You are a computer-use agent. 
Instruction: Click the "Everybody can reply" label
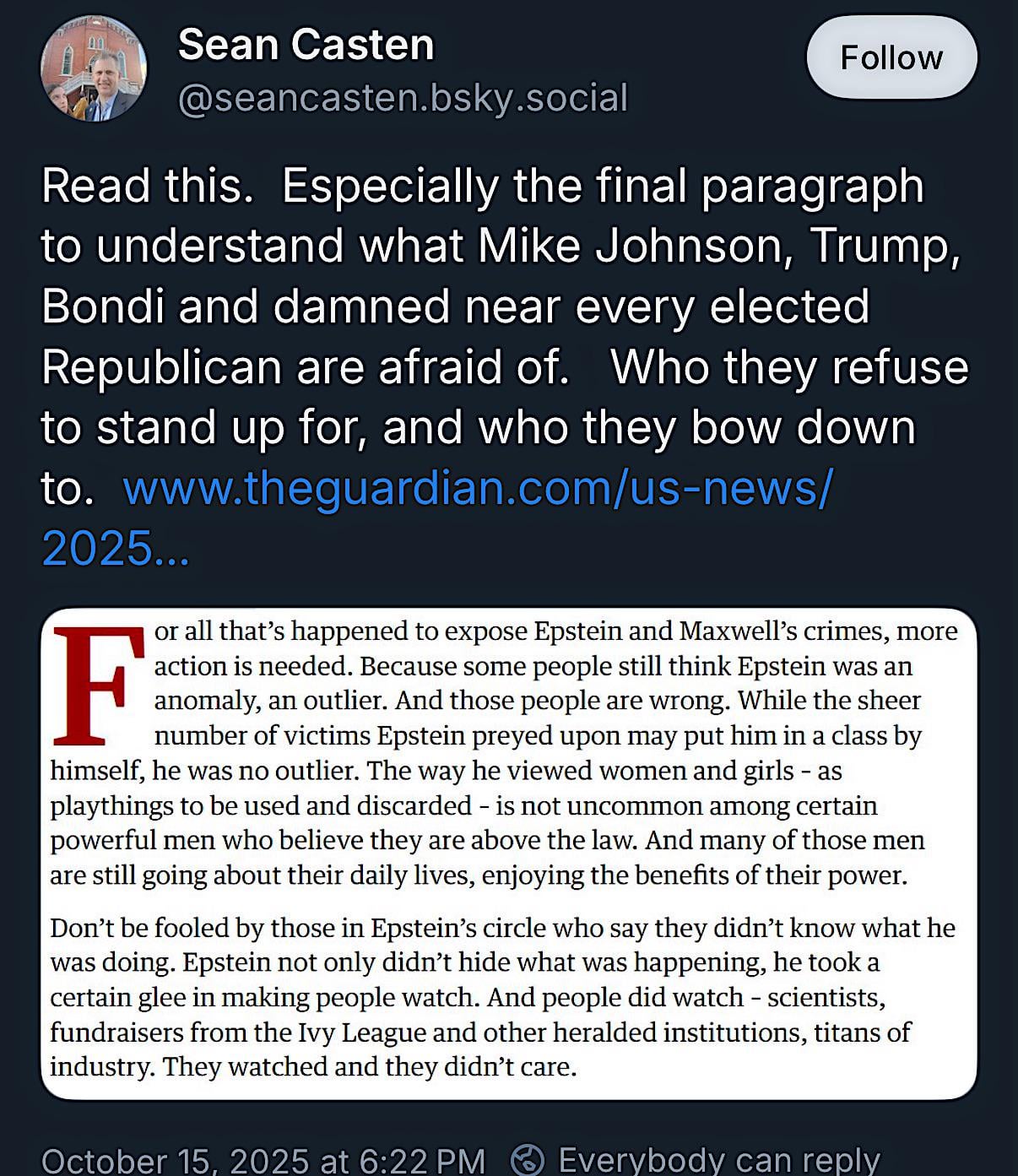pos(719,1160)
